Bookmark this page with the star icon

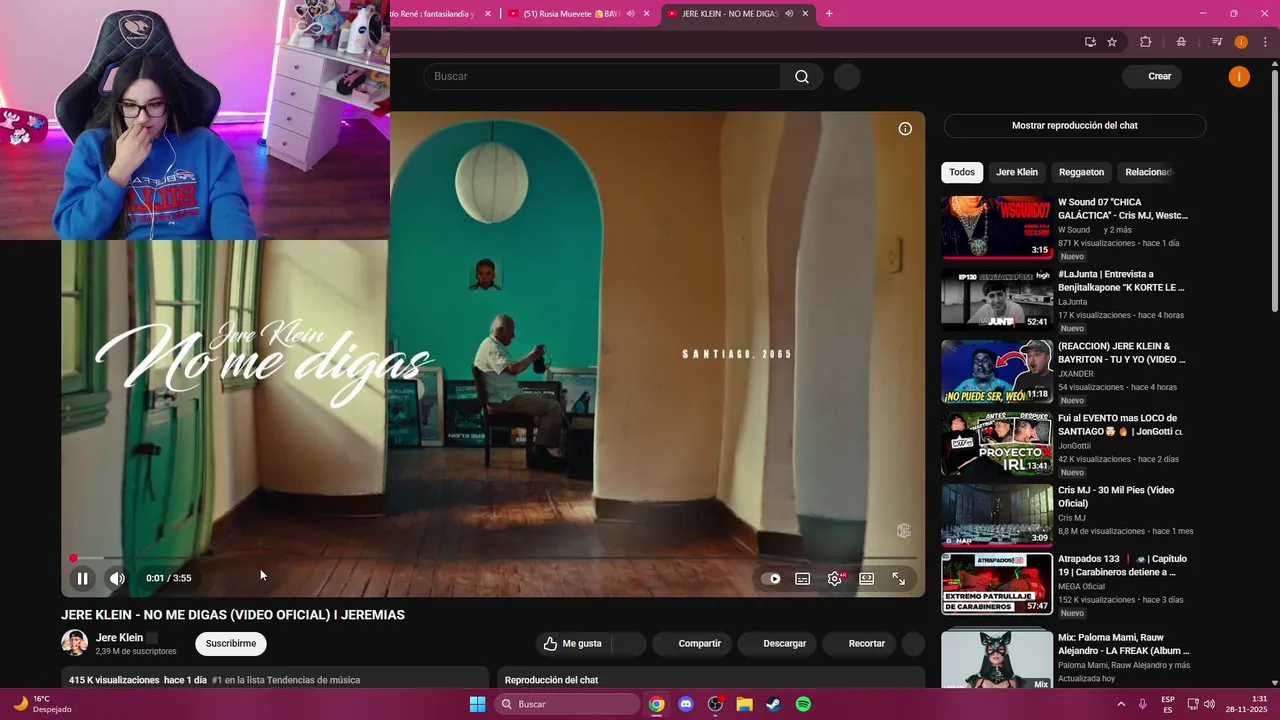tap(1112, 42)
